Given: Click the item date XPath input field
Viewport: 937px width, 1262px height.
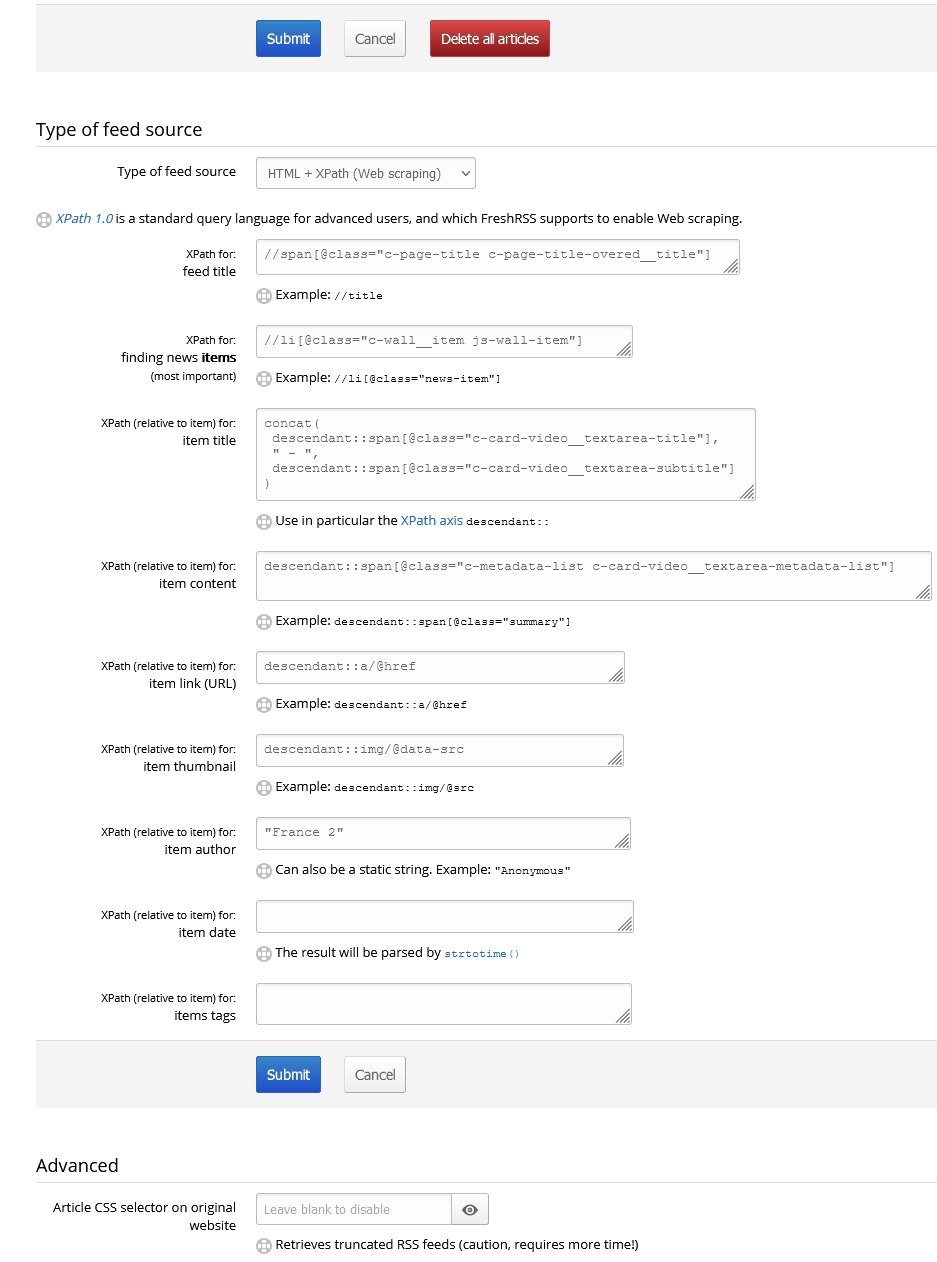Looking at the screenshot, I should (x=443, y=916).
